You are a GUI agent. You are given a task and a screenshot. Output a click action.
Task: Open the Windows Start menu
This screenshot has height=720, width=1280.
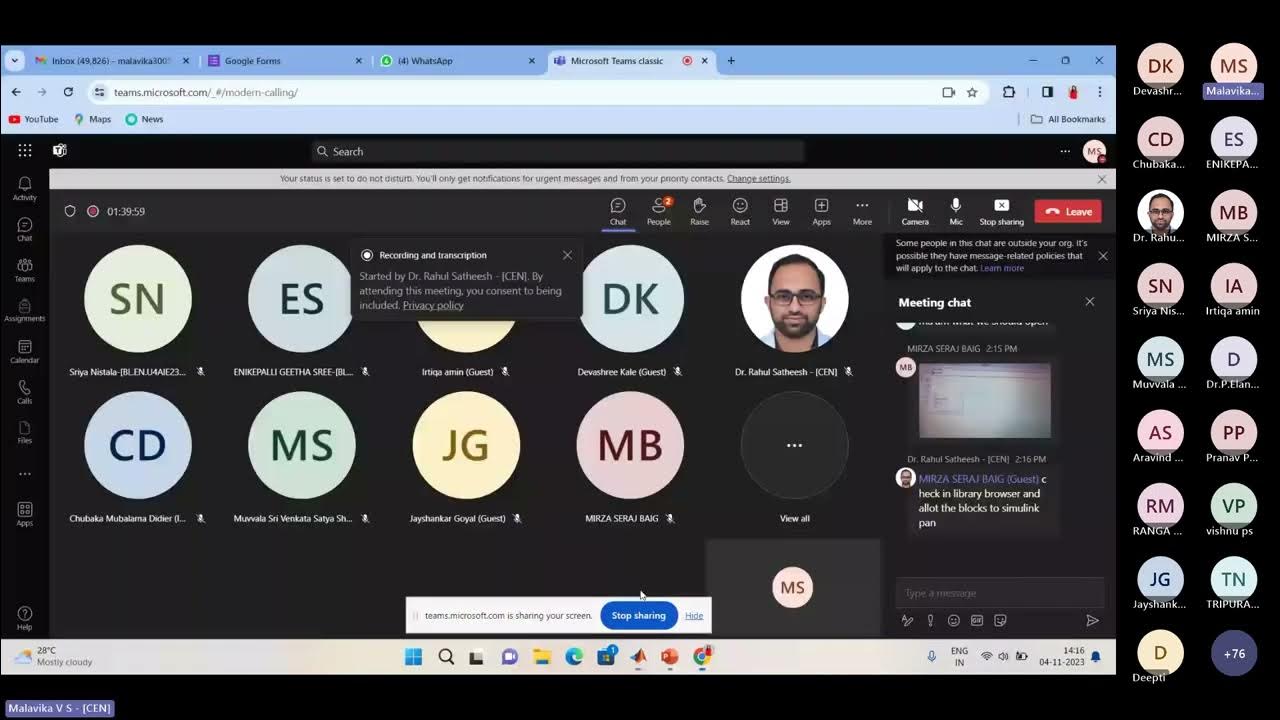413,657
